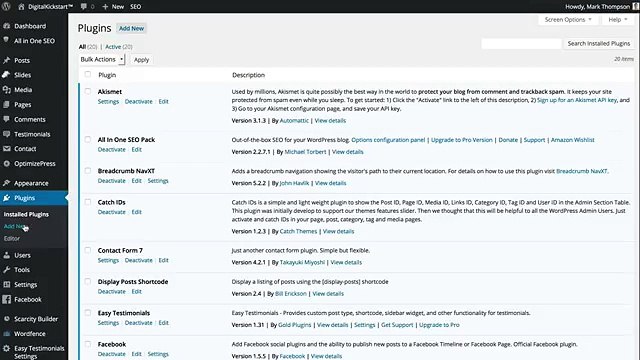Screen dimensions: 640x360
Task: Open Howdy, Mark Thompson account menu
Action: (602, 7)
